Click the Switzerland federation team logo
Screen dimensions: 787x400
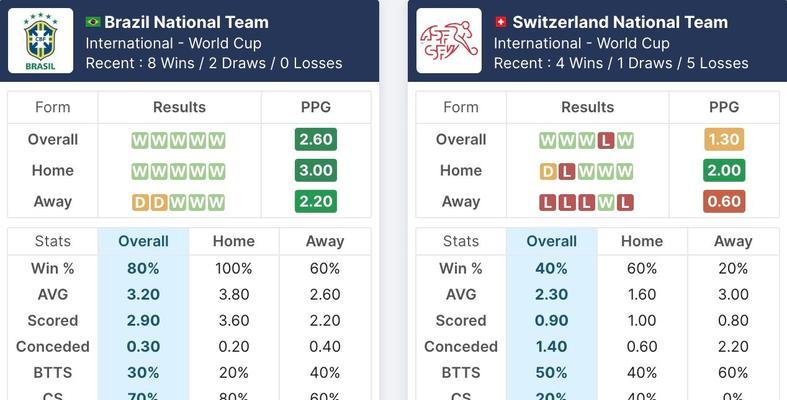tap(449, 41)
